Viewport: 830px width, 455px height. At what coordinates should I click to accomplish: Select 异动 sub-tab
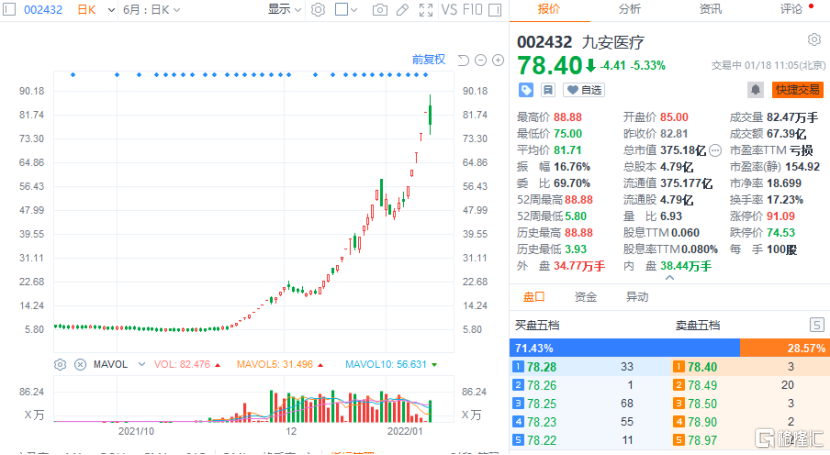pos(637,297)
